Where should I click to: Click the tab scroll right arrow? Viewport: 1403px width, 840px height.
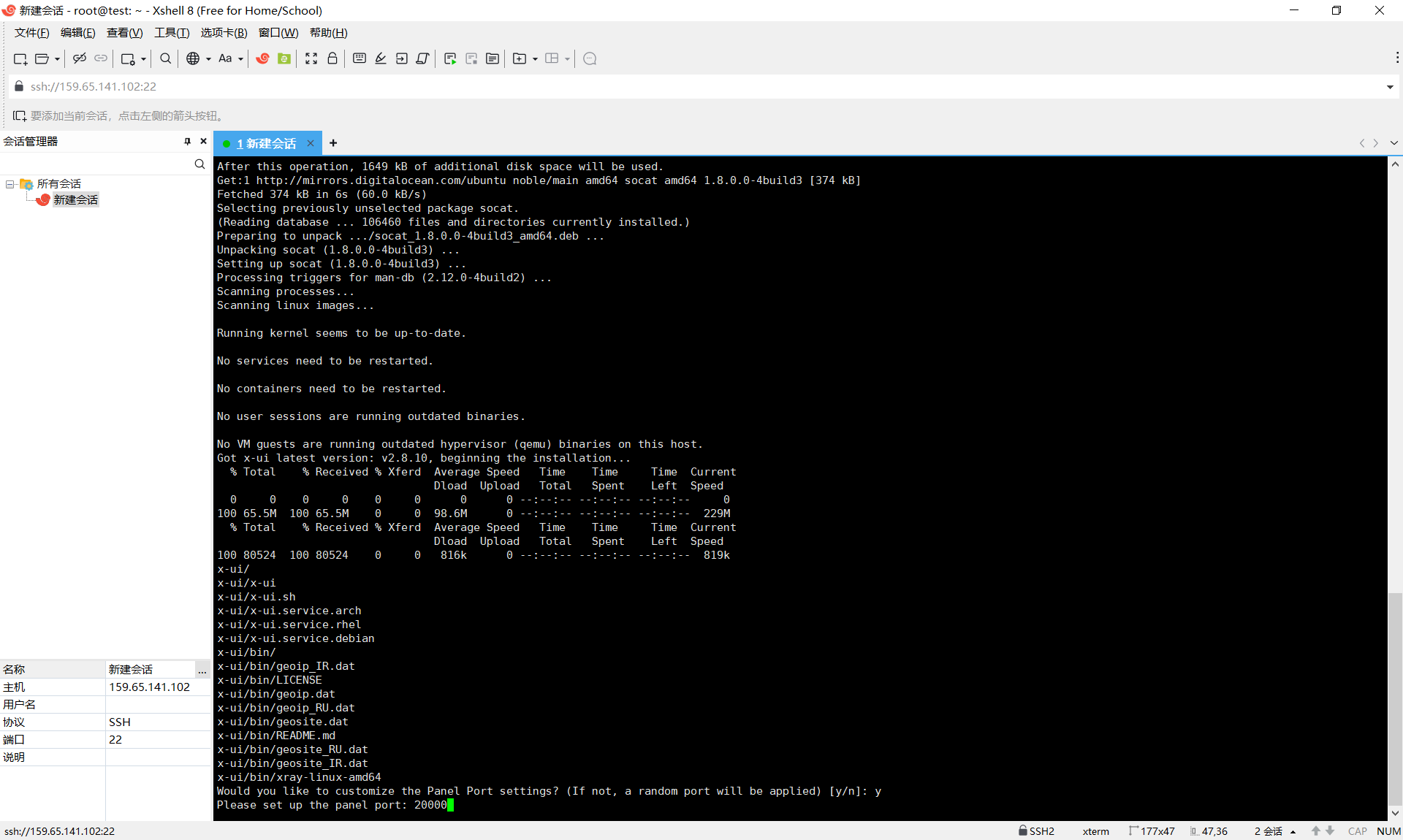coord(1376,143)
